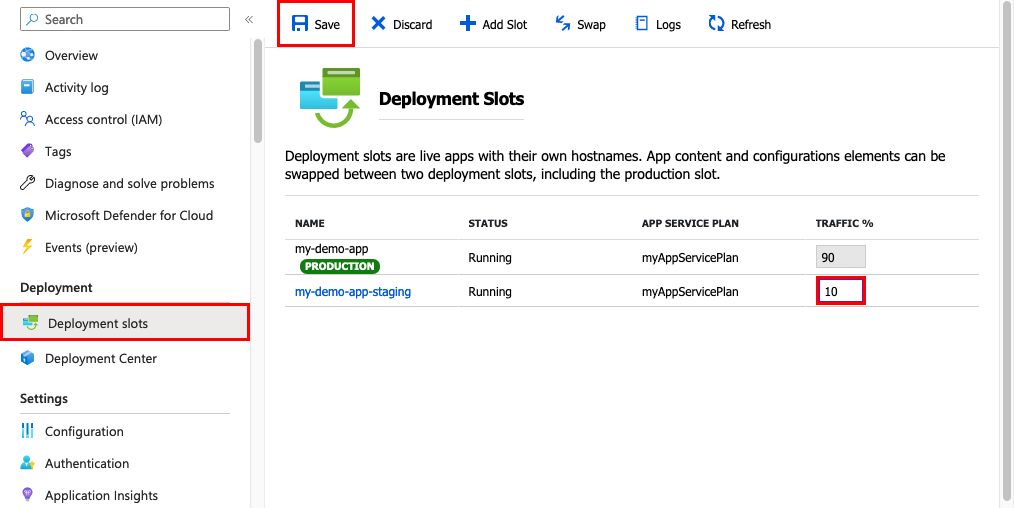Viewport: 1014px width, 508px height.
Task: Click the staging traffic percent field
Action: (x=841, y=291)
